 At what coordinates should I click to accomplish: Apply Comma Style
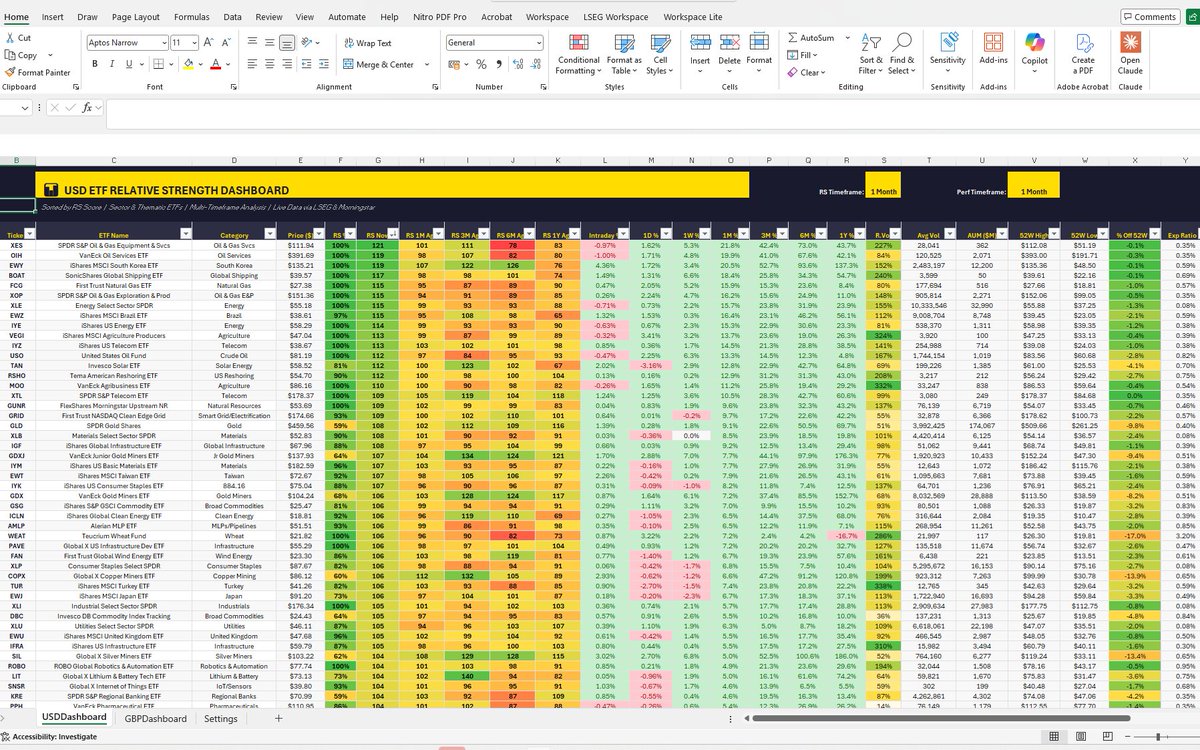tap(497, 64)
